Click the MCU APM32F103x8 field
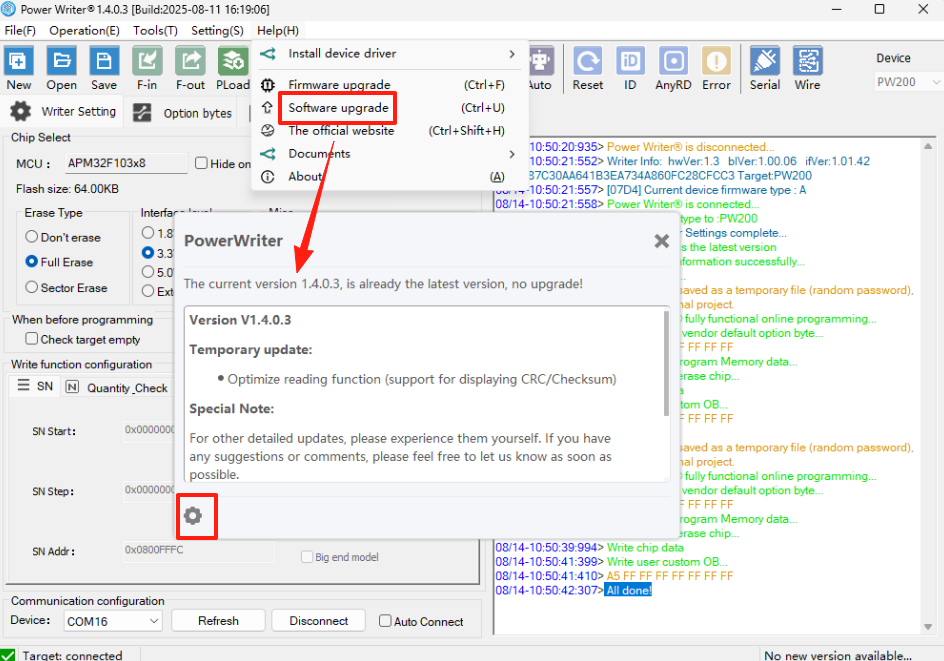This screenshot has height=661, width=944. pyautogui.click(x=126, y=163)
